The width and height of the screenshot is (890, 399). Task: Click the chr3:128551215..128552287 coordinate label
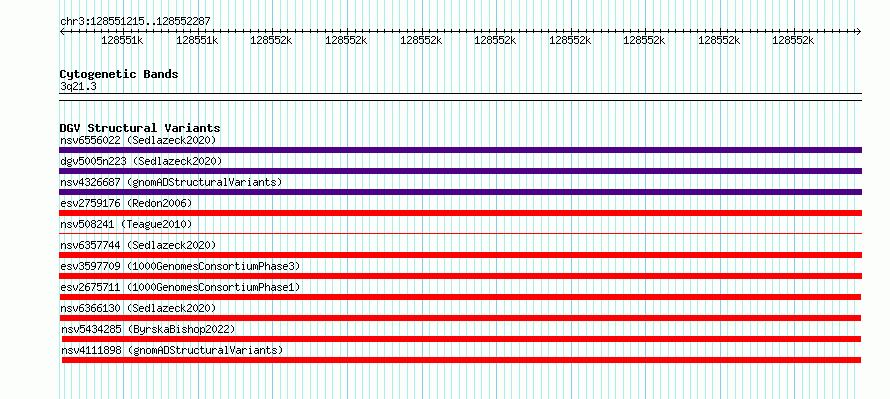(x=135, y=22)
